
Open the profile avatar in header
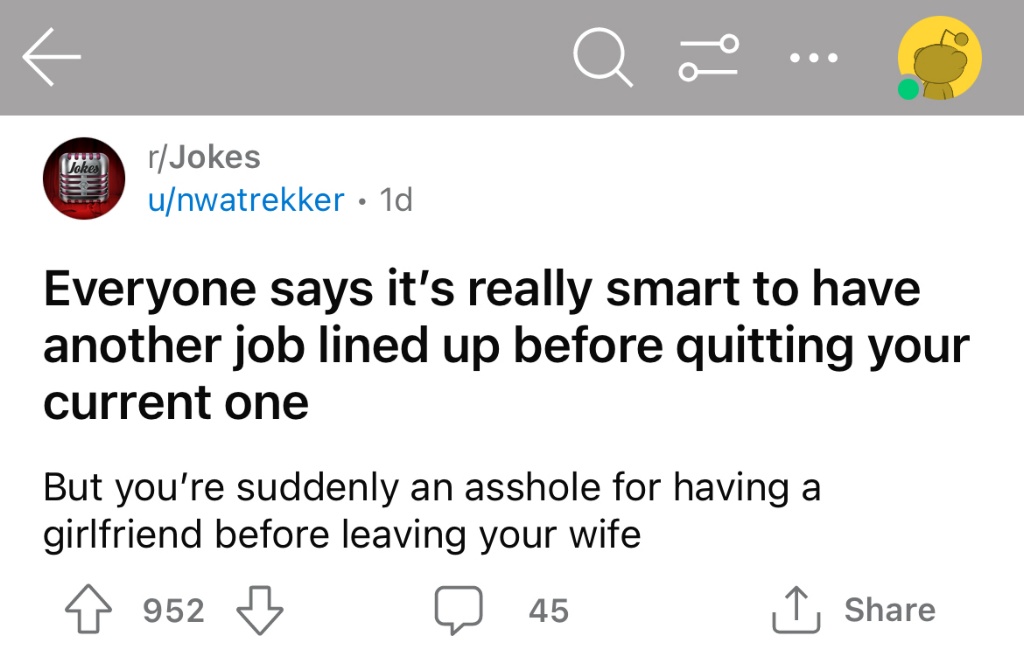point(939,57)
